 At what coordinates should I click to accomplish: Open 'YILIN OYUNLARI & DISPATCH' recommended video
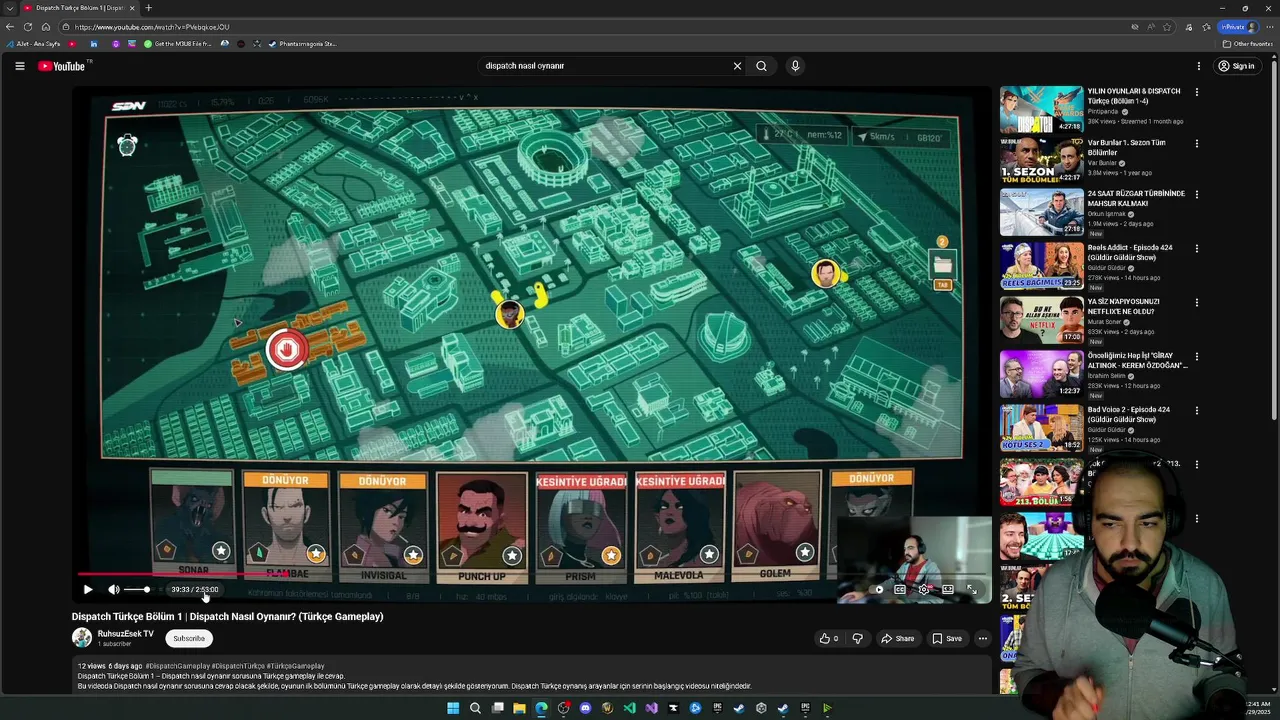(x=1133, y=96)
